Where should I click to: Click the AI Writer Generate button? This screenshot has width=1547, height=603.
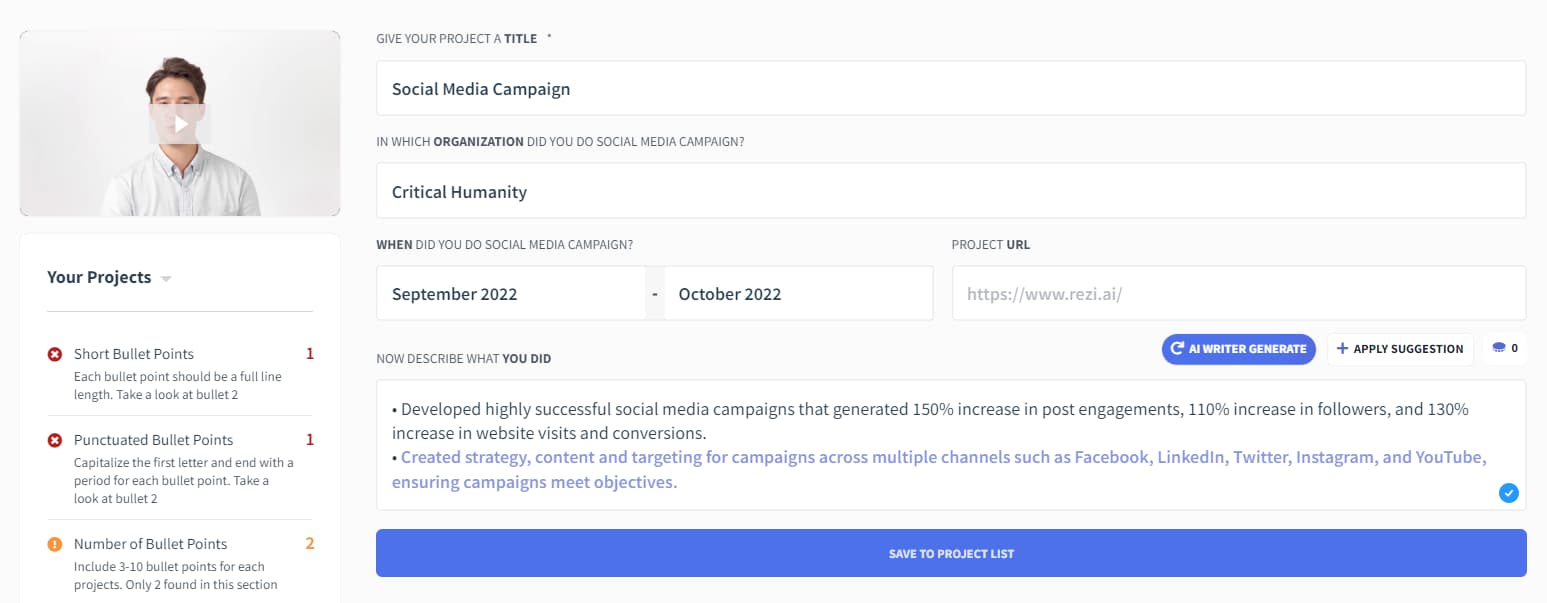click(x=1238, y=349)
